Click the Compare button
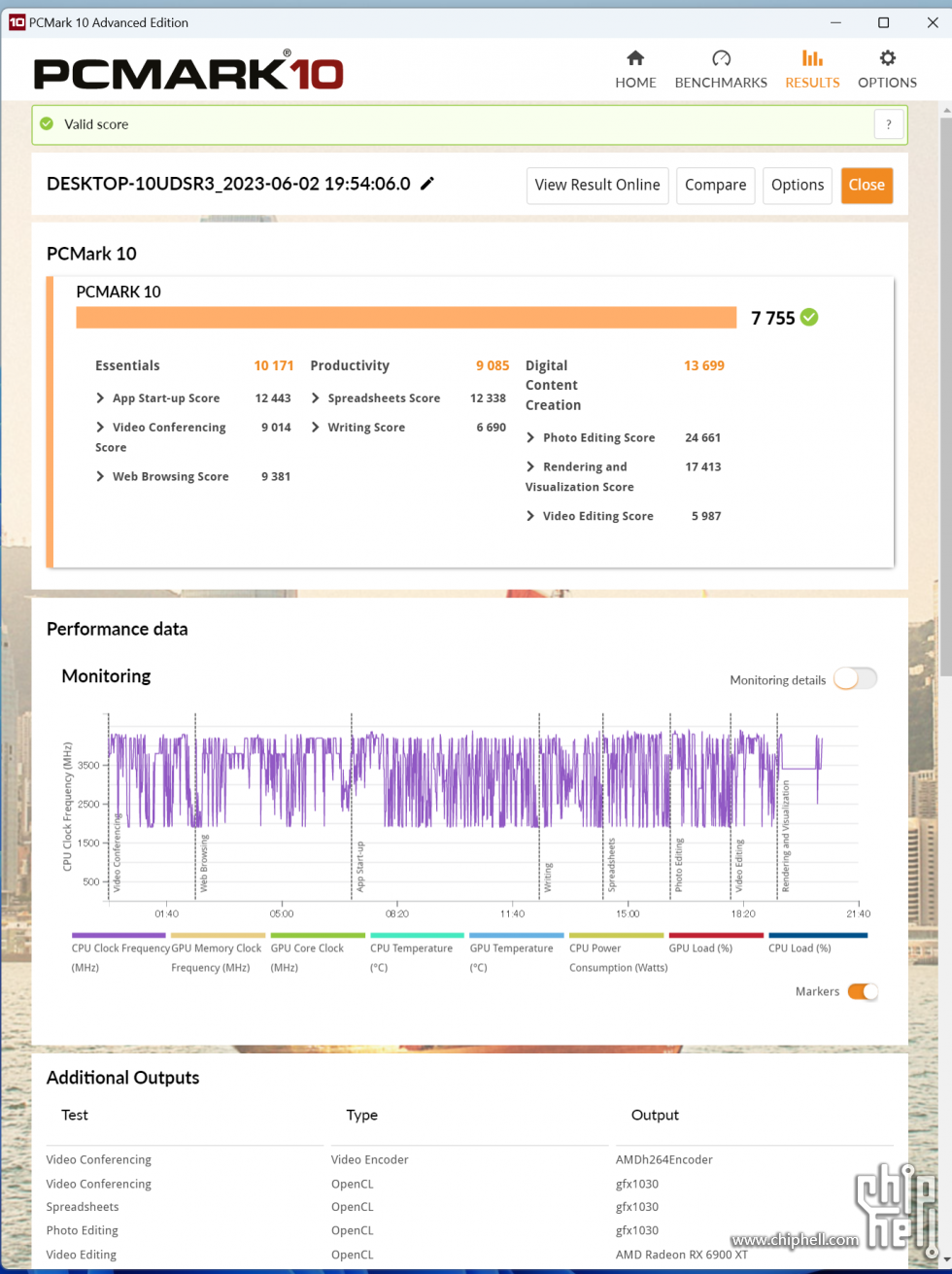The width and height of the screenshot is (952, 1274). (x=716, y=185)
